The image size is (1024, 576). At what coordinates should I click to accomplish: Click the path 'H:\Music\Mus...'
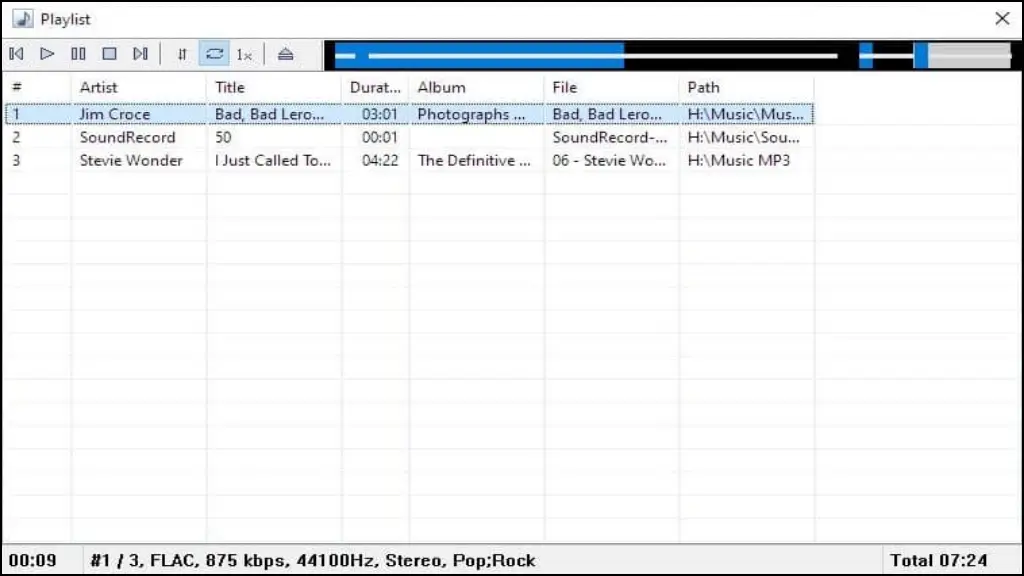tap(746, 114)
